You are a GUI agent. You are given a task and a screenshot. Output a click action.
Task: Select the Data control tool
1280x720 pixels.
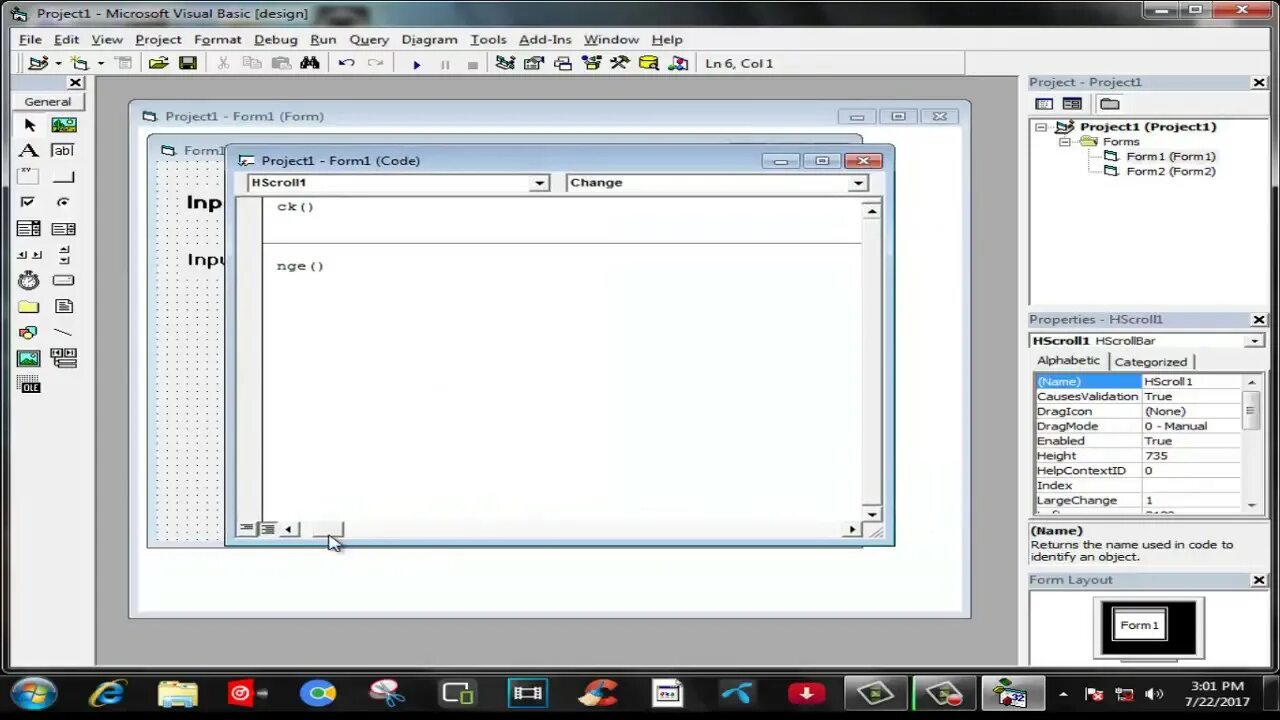click(64, 359)
